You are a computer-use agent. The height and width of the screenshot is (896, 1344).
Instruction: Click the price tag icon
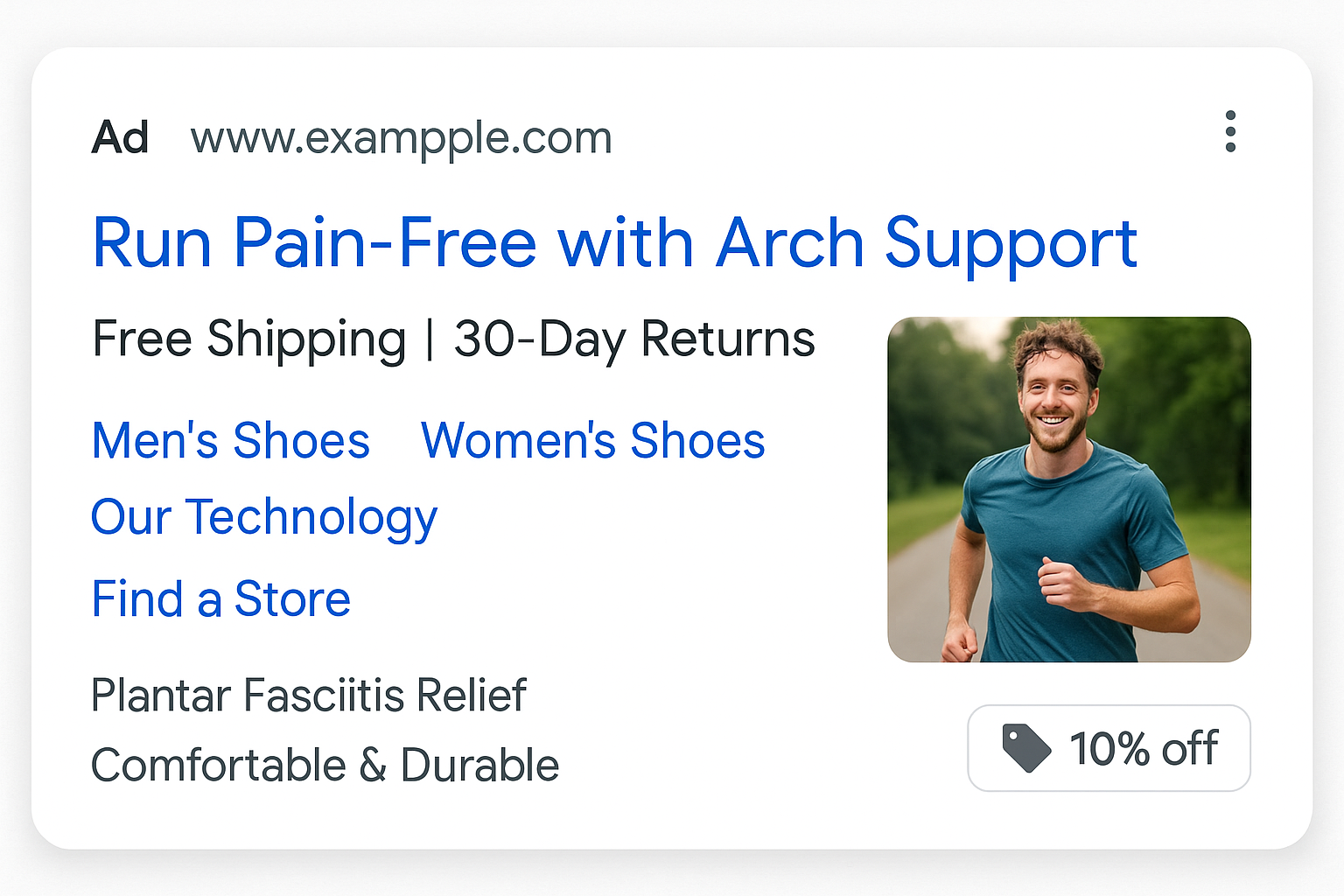click(1025, 747)
